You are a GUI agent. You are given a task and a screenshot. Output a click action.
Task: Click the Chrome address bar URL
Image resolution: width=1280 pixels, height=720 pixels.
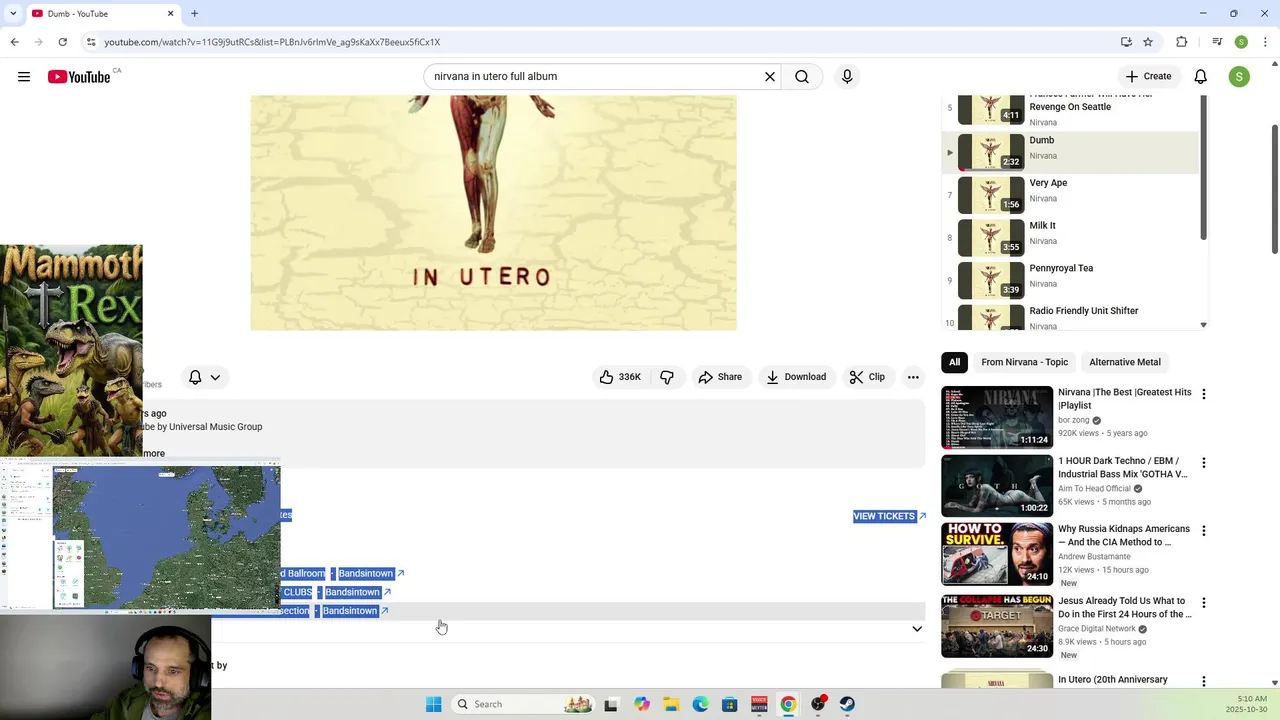point(272,42)
